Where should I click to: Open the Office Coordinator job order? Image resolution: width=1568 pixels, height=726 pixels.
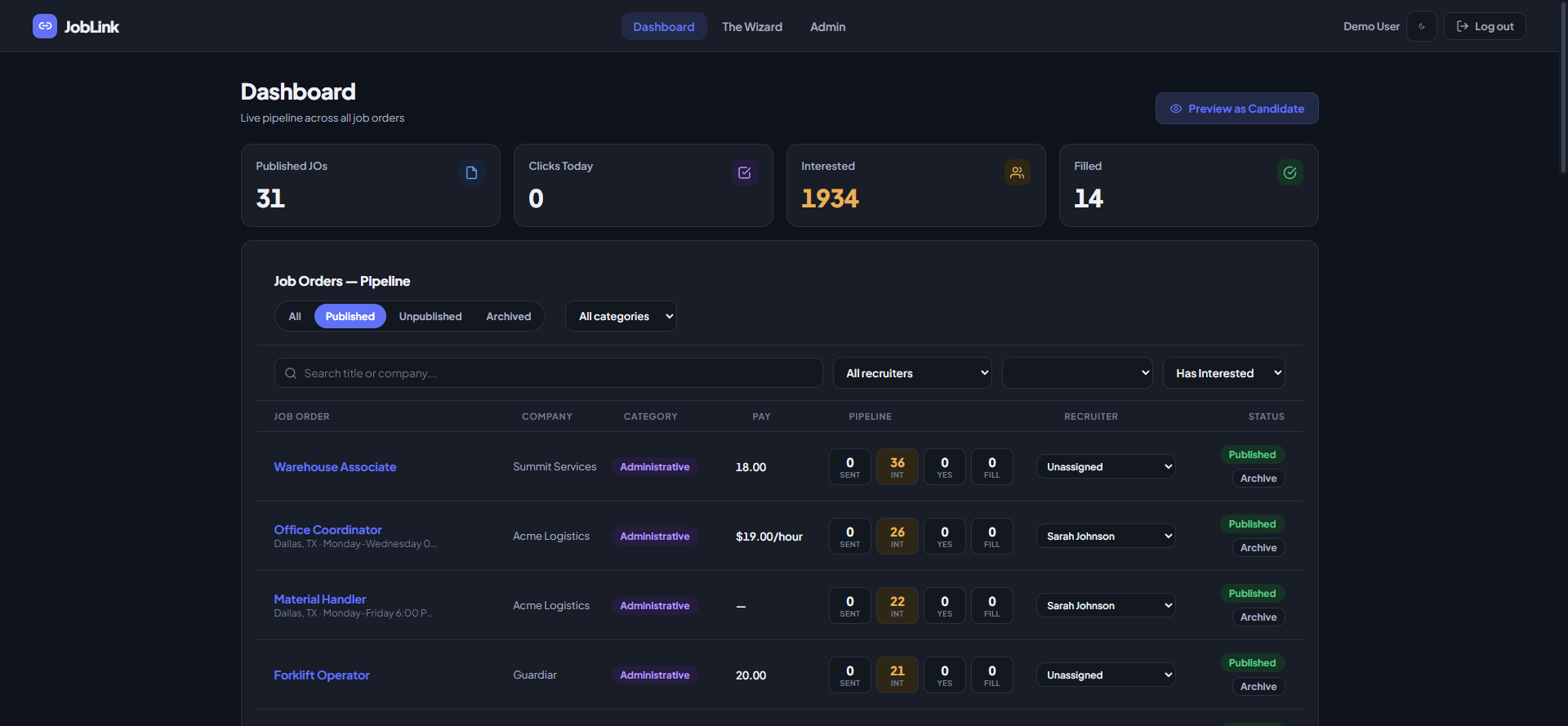click(327, 530)
